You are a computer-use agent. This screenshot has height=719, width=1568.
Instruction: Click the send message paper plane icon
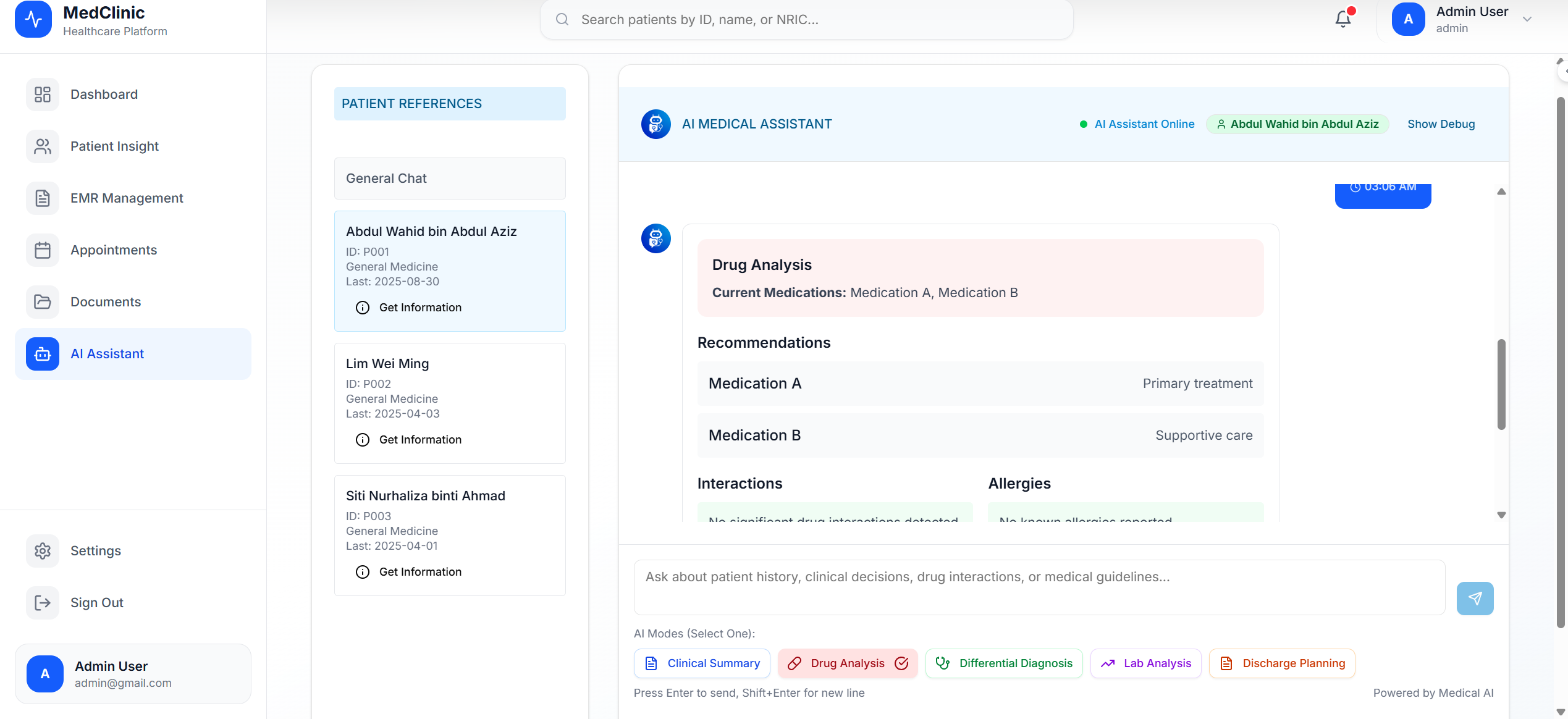point(1475,598)
